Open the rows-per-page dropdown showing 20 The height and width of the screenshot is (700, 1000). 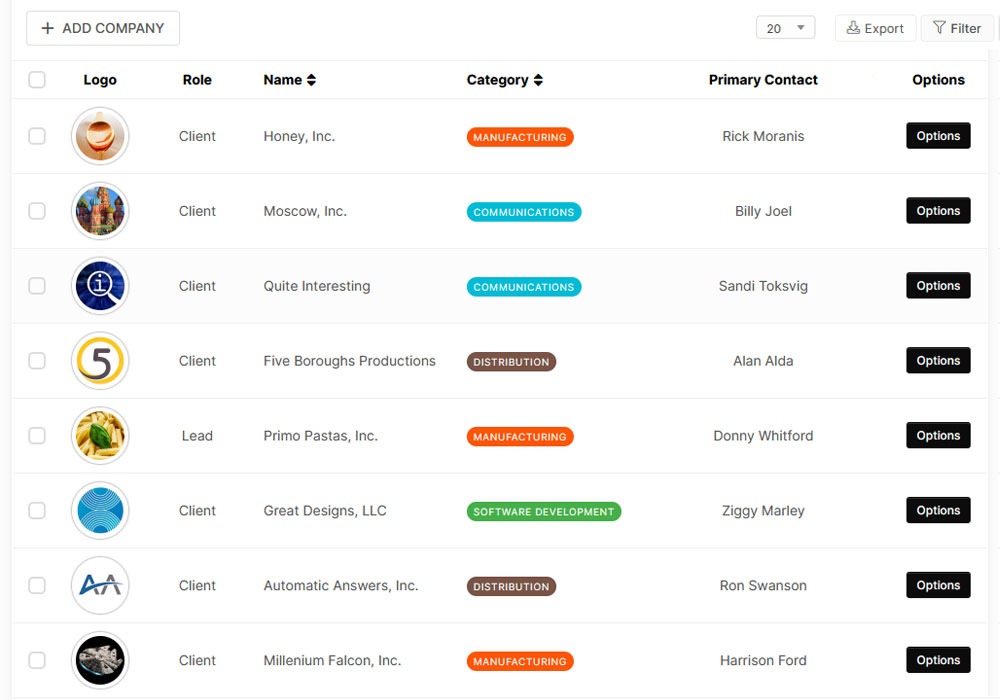tap(785, 28)
